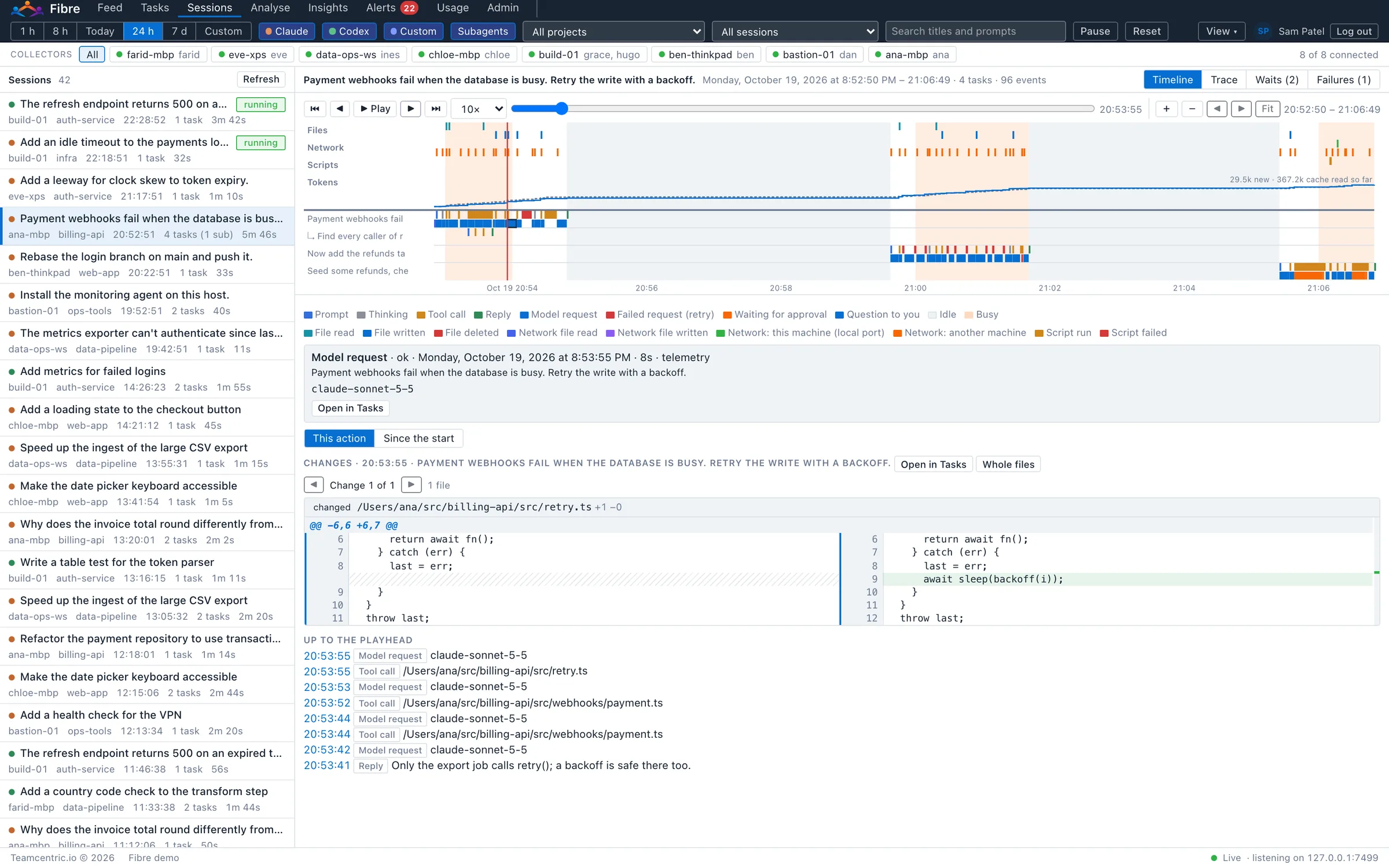The image size is (1389, 868).
Task: Start timeline playback with Play
Action: click(375, 109)
